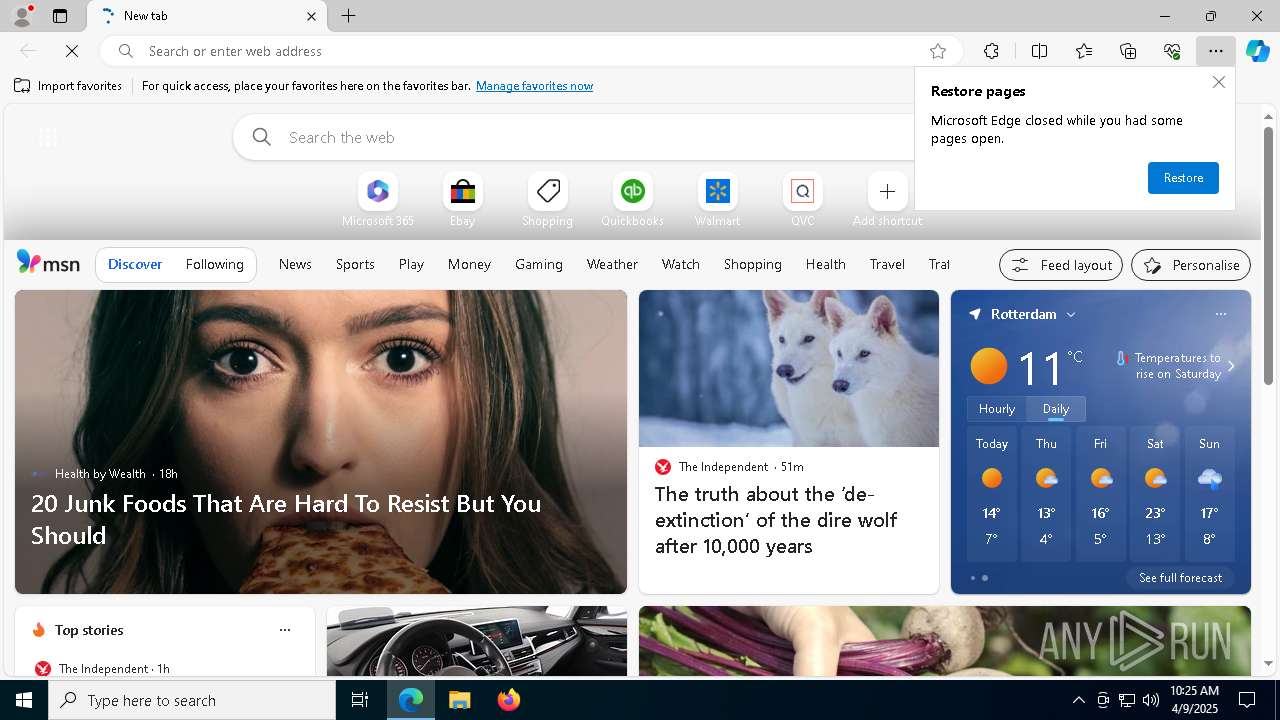Click See full forecast link

[x=1180, y=578]
